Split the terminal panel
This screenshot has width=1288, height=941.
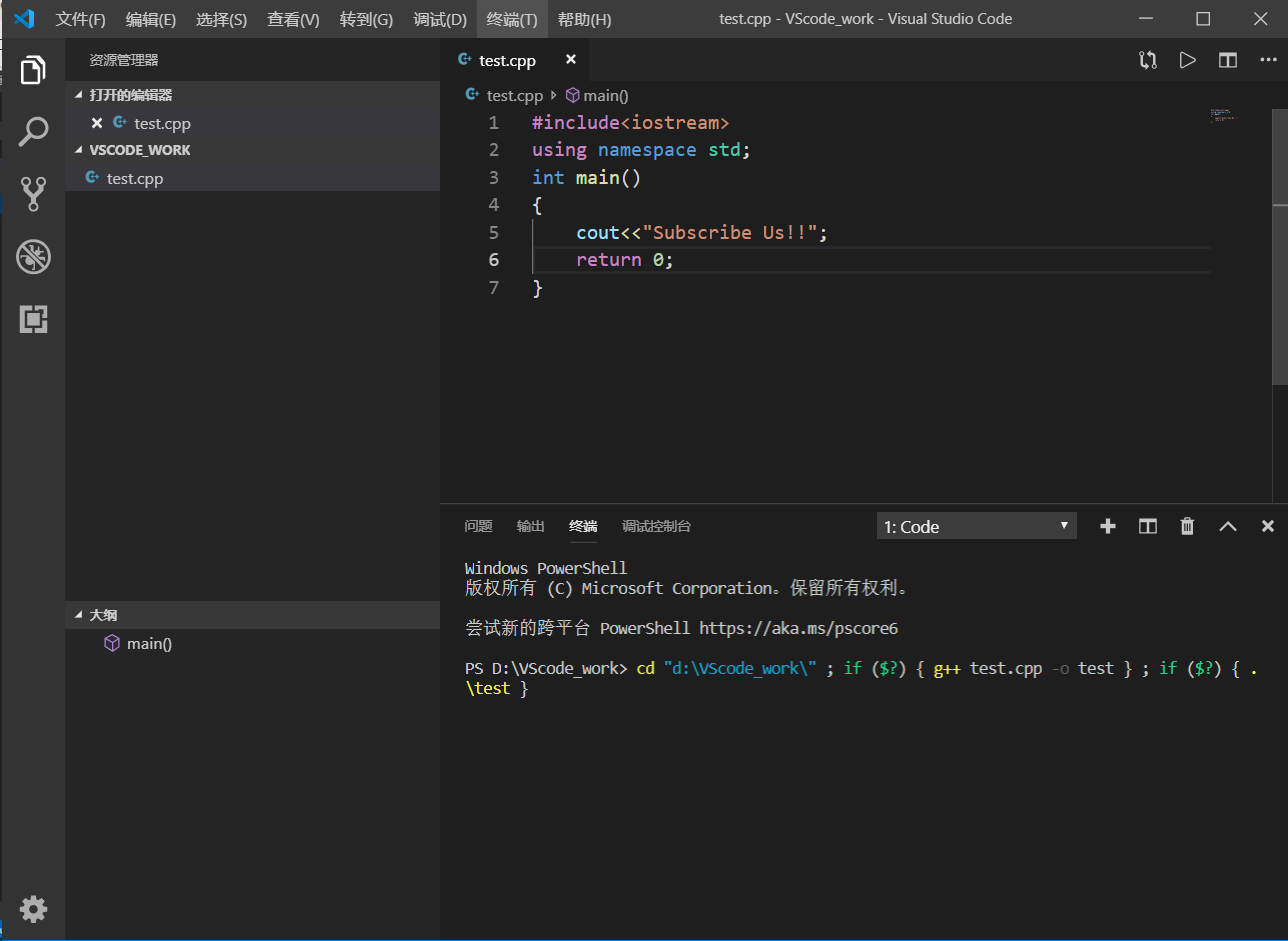[x=1148, y=526]
